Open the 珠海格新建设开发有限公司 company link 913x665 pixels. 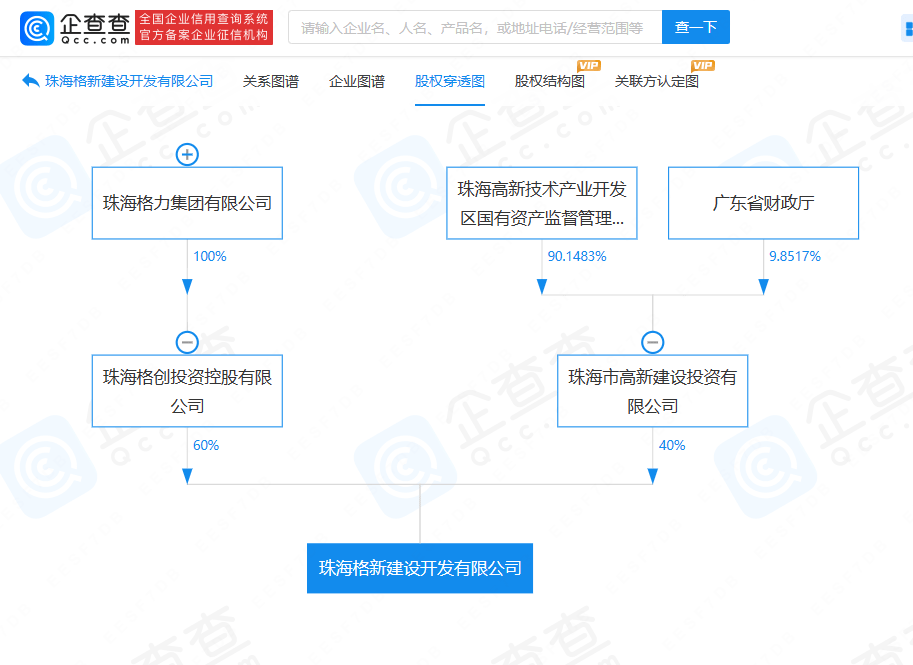tap(129, 82)
